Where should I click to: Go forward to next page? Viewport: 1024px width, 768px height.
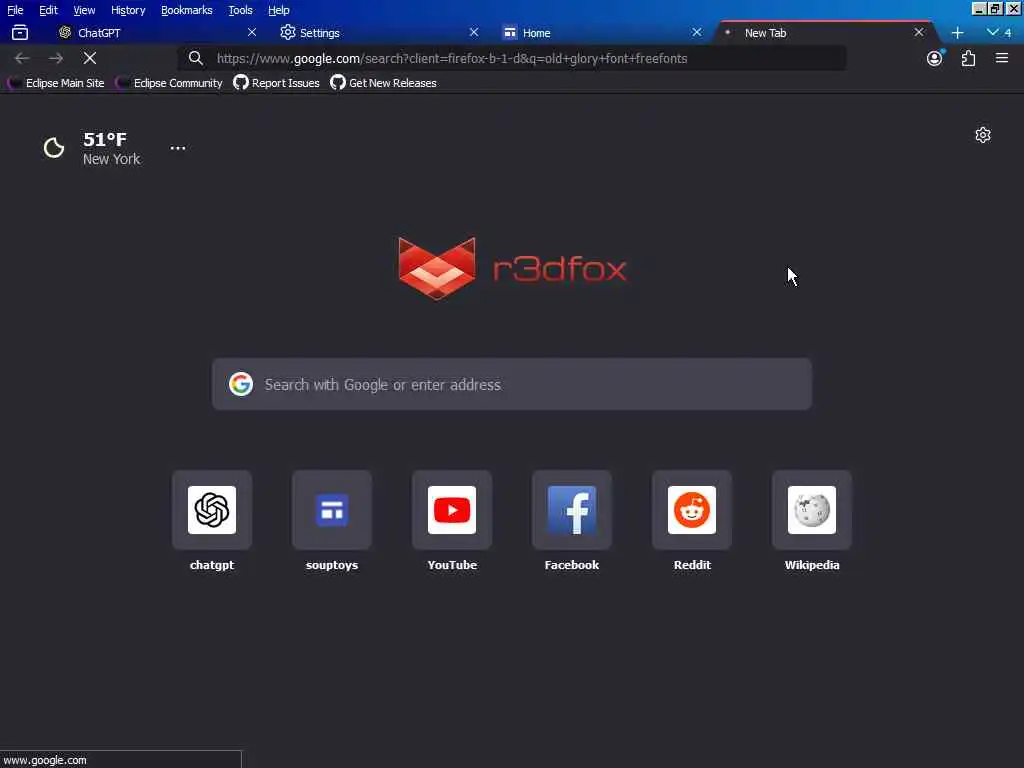click(x=56, y=58)
